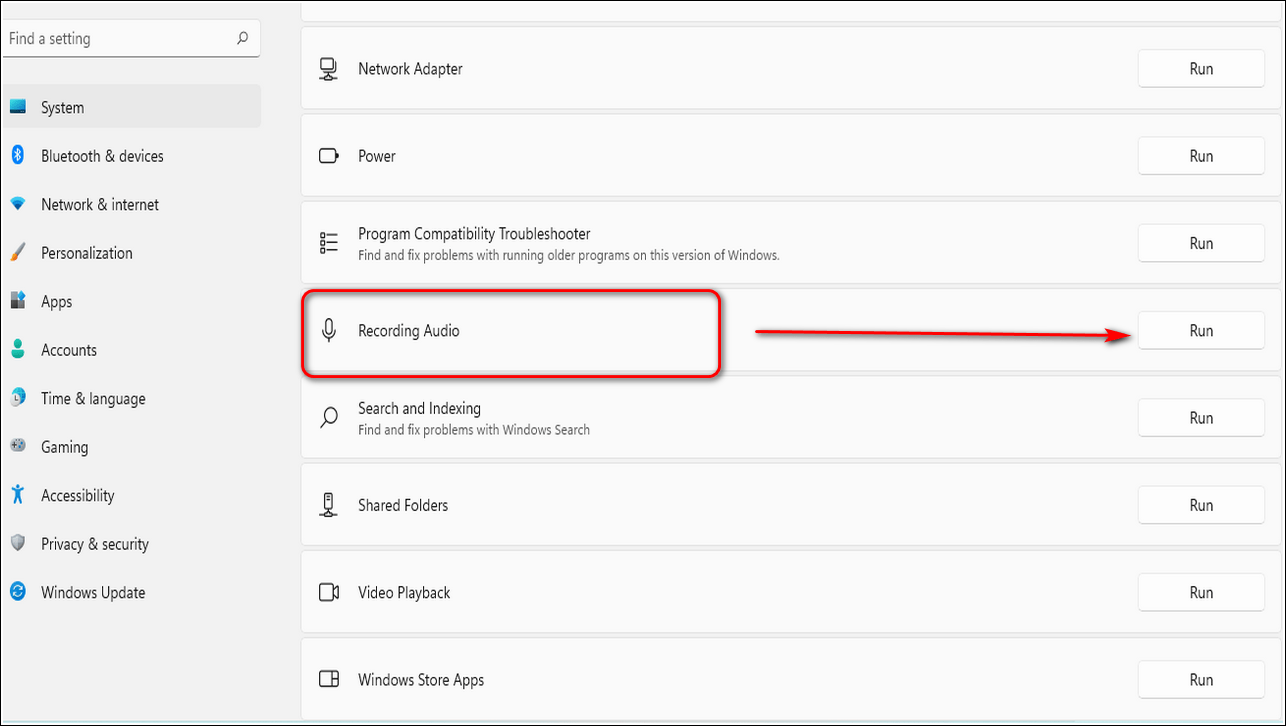Run the Recording Audio troubleshooter

1200,331
